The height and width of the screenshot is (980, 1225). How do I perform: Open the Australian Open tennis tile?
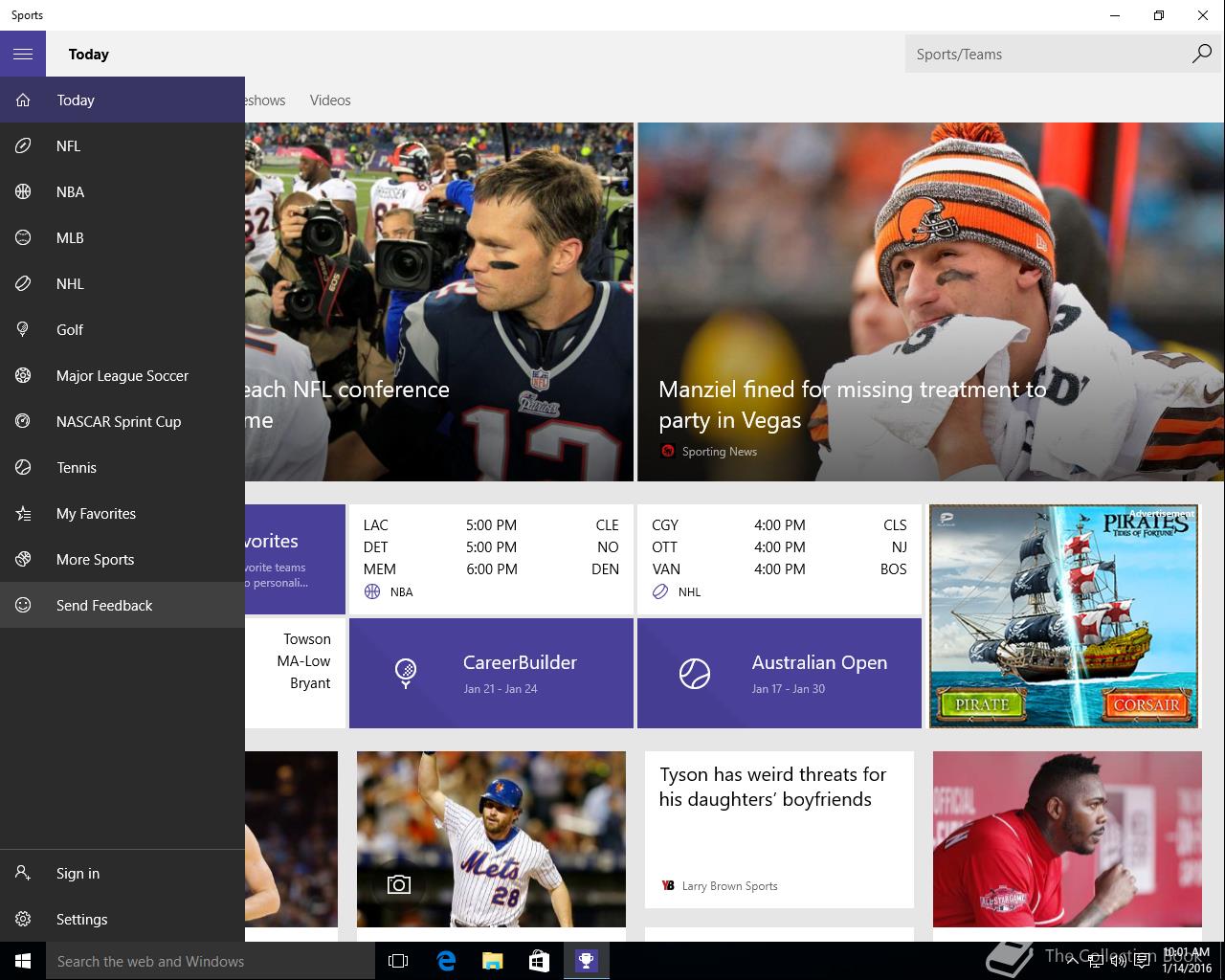pyautogui.click(x=779, y=673)
